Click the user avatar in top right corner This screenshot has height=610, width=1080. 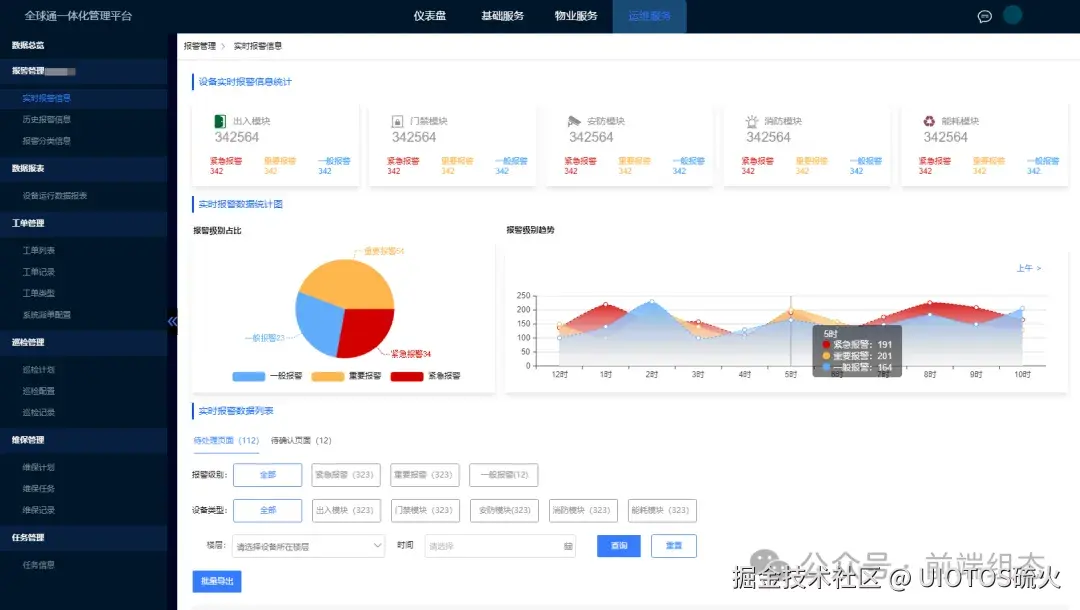tap(1013, 16)
